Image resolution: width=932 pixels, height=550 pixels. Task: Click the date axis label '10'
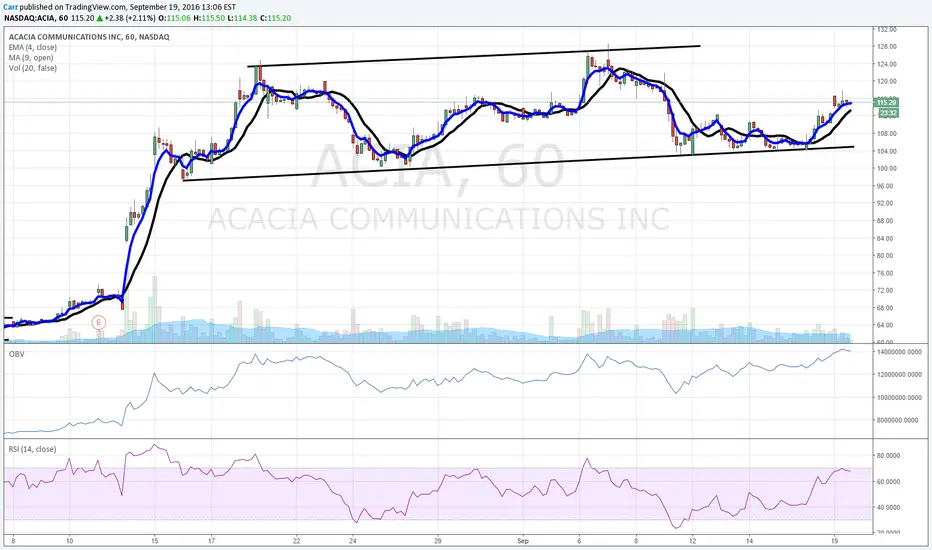[x=70, y=541]
